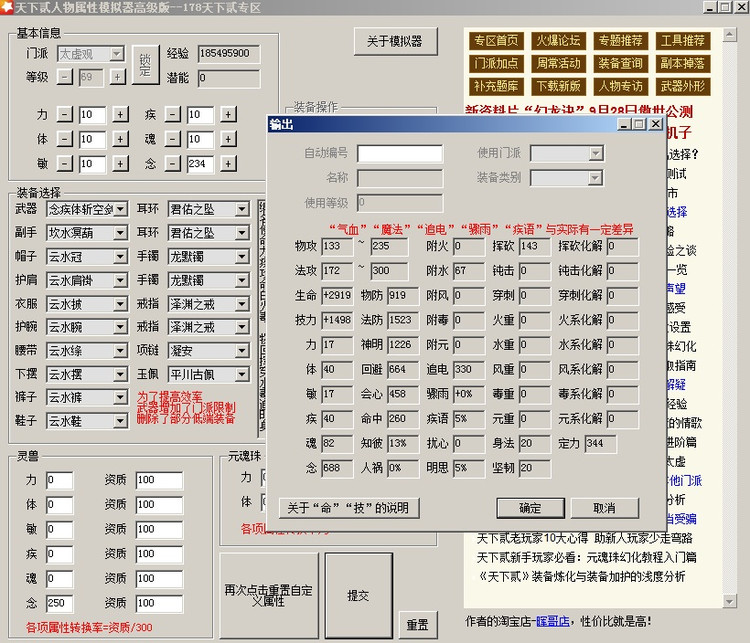
Task: Open 副手 dropdown showing 坎水溟葫
Action: click(x=121, y=233)
